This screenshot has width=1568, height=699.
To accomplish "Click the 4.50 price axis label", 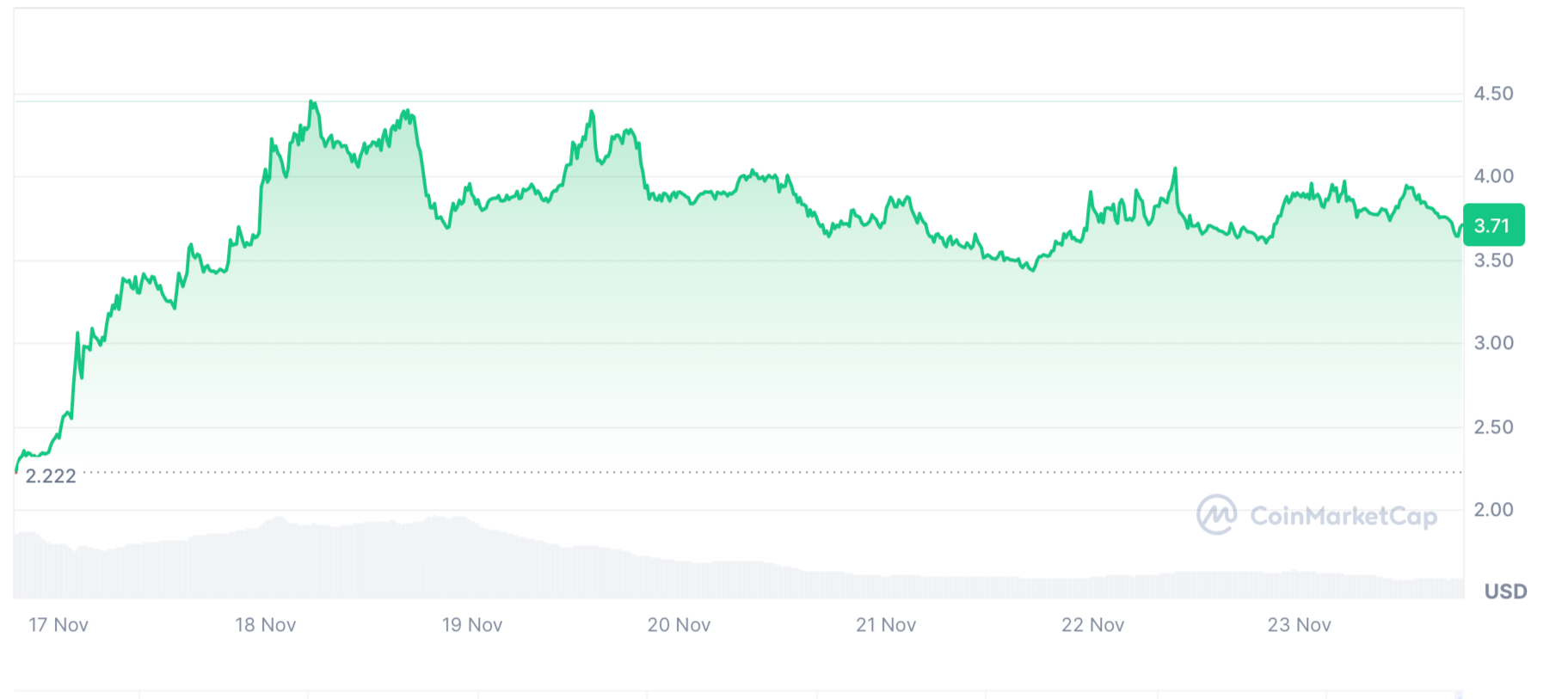I will point(1493,94).
